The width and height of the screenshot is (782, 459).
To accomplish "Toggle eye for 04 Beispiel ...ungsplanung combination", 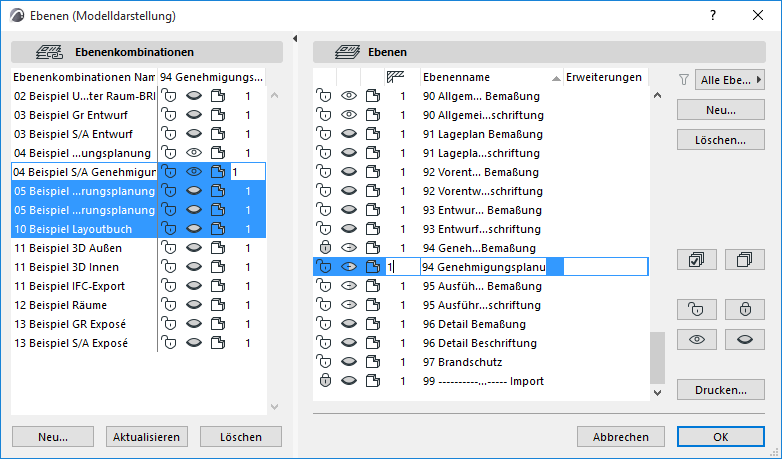I will click(194, 153).
